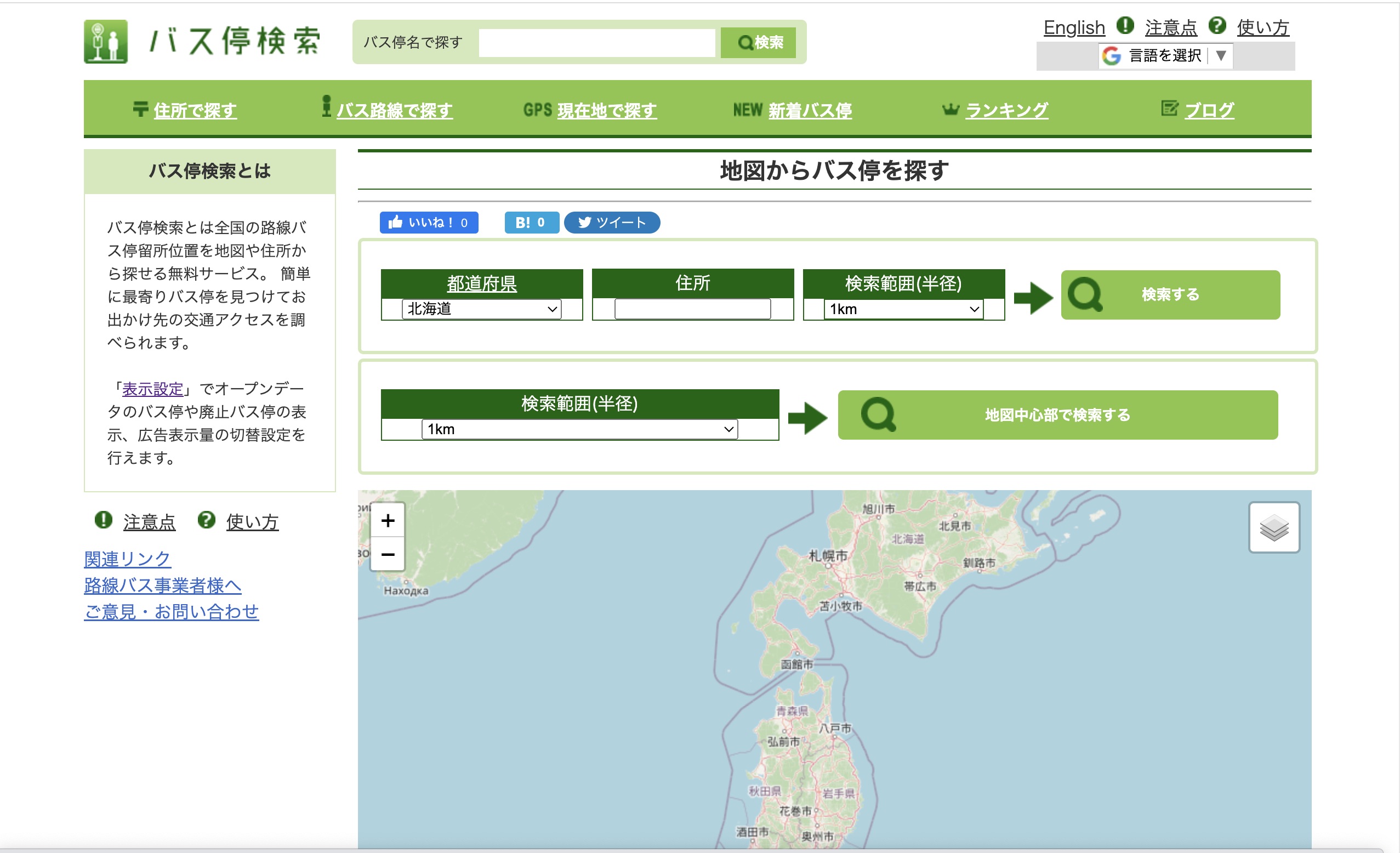The image size is (1400, 853).
Task: Click the magnifier 検索 button in header
Action: tap(760, 43)
